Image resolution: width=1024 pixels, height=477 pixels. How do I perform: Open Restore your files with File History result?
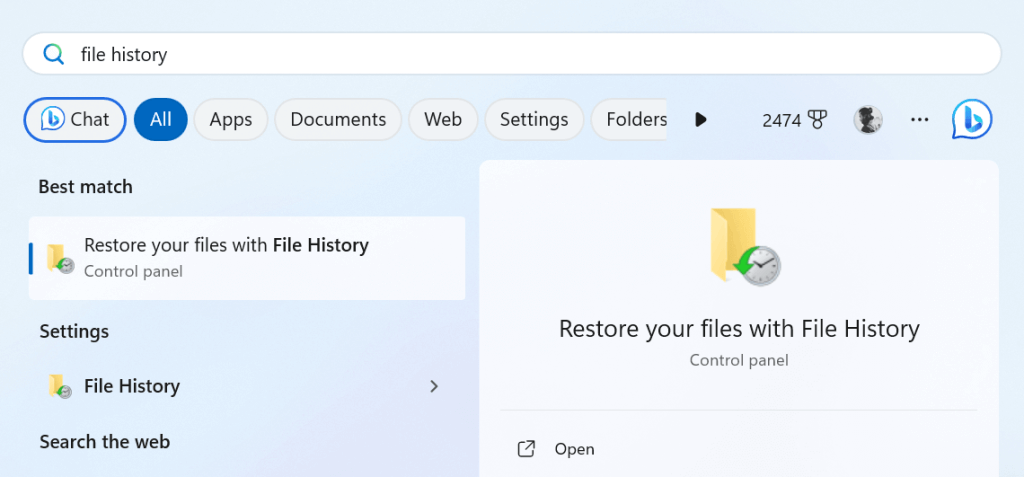click(247, 258)
